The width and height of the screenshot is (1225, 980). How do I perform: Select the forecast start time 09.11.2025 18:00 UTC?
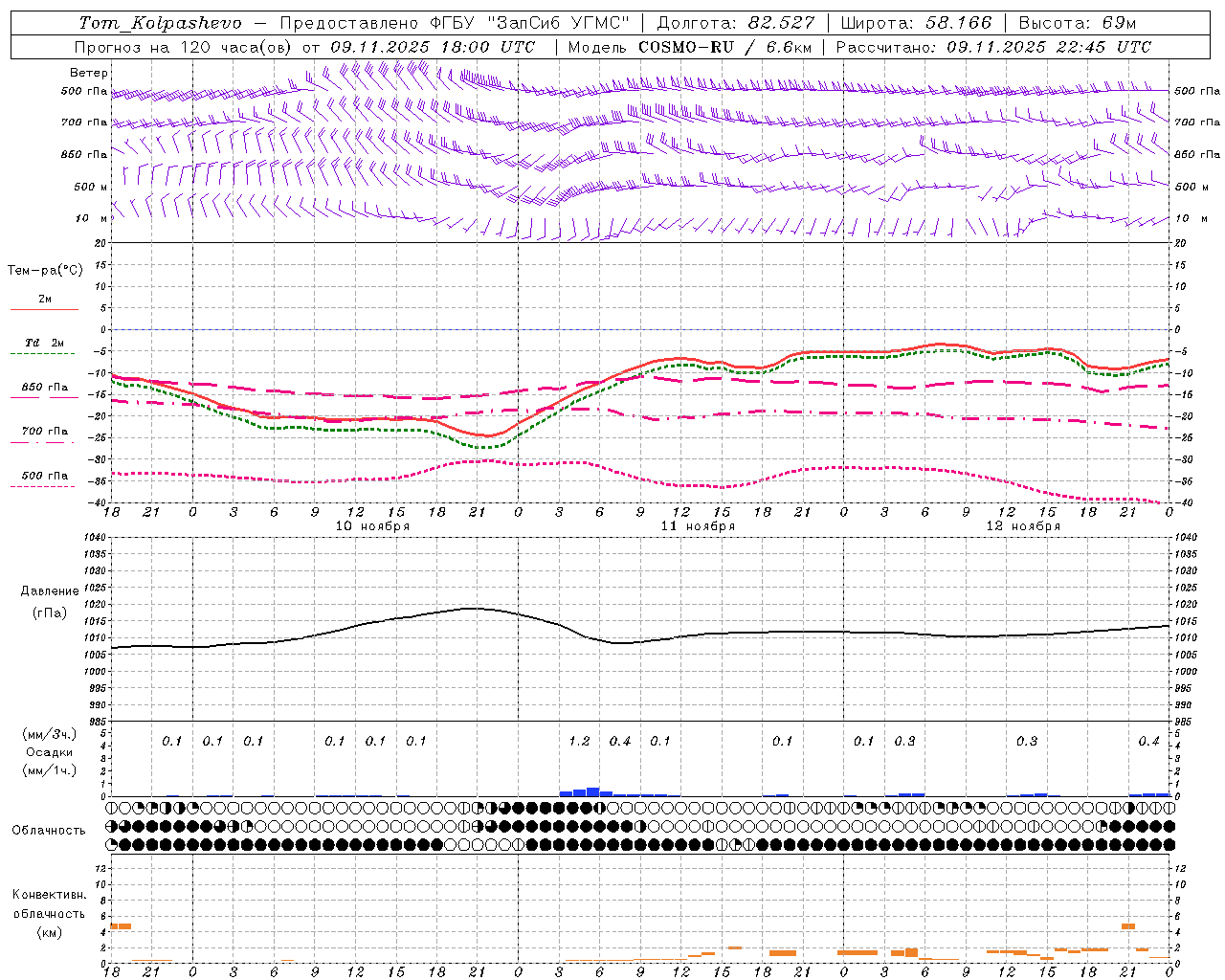click(x=433, y=47)
